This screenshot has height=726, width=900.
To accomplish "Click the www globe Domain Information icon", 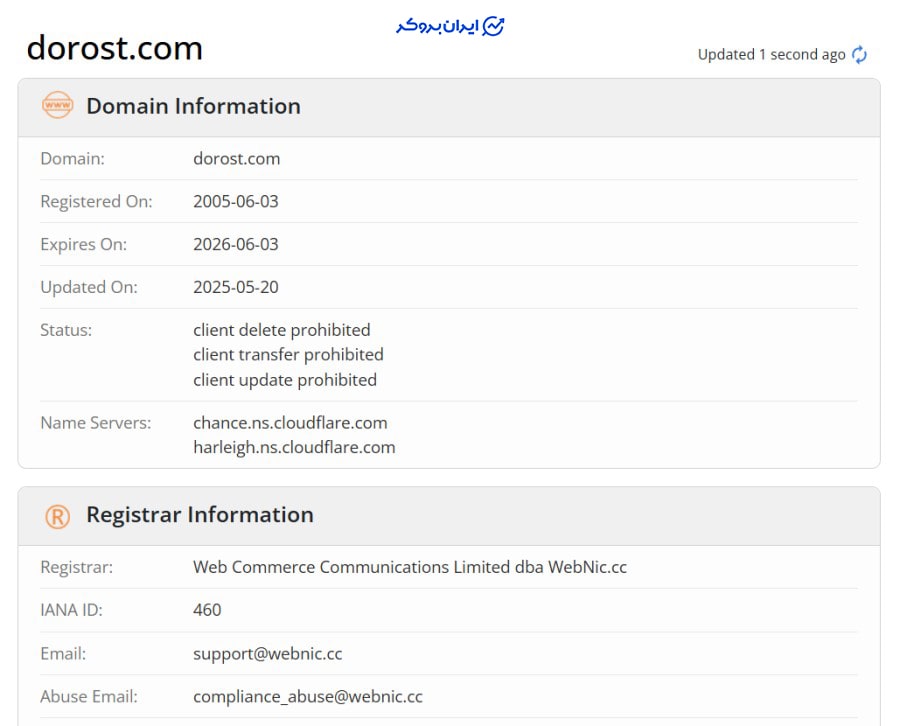I will tap(57, 106).
